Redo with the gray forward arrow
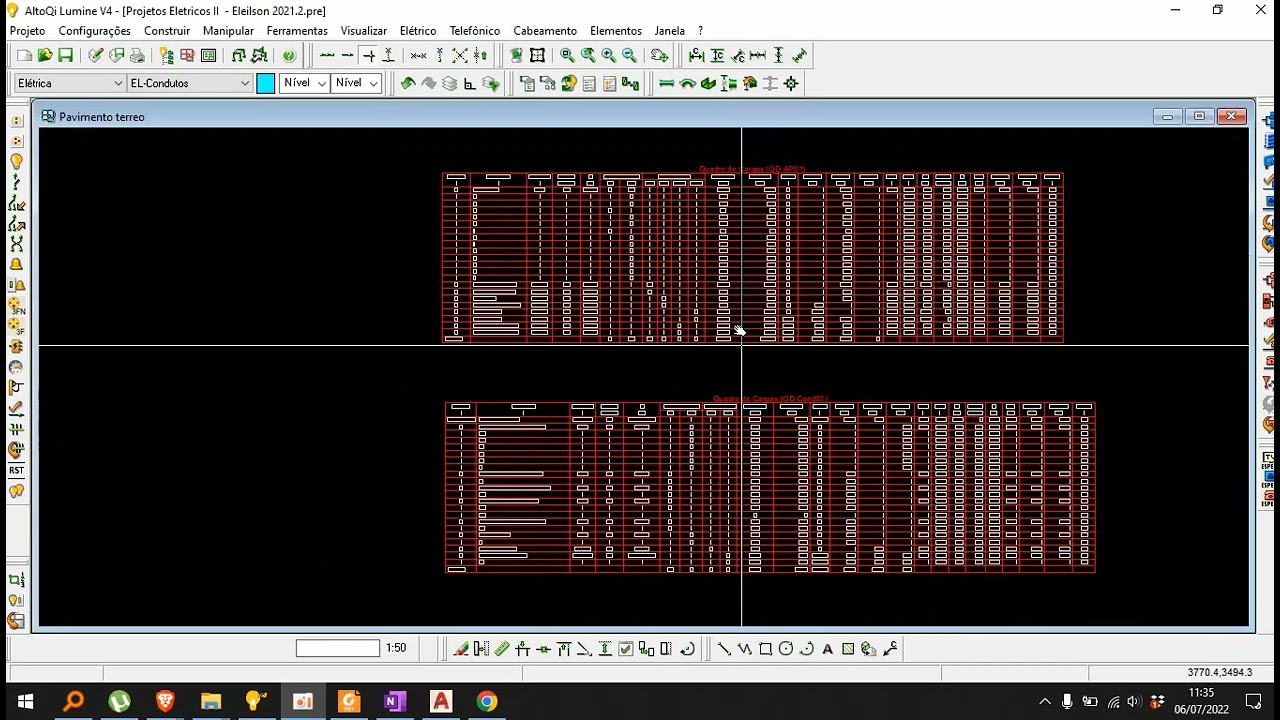The height and width of the screenshot is (720, 1280). (x=429, y=83)
